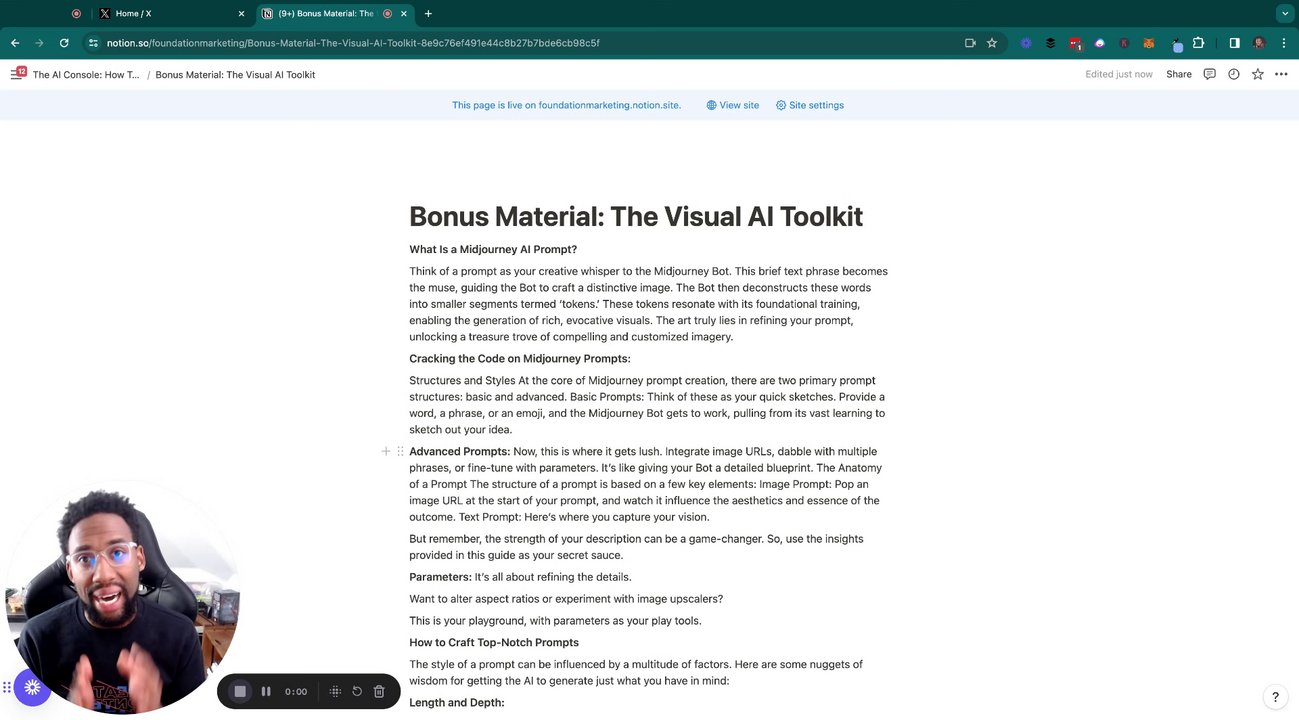Select the Bonus Material Notion tab
The height and width of the screenshot is (720, 1299).
(x=334, y=14)
